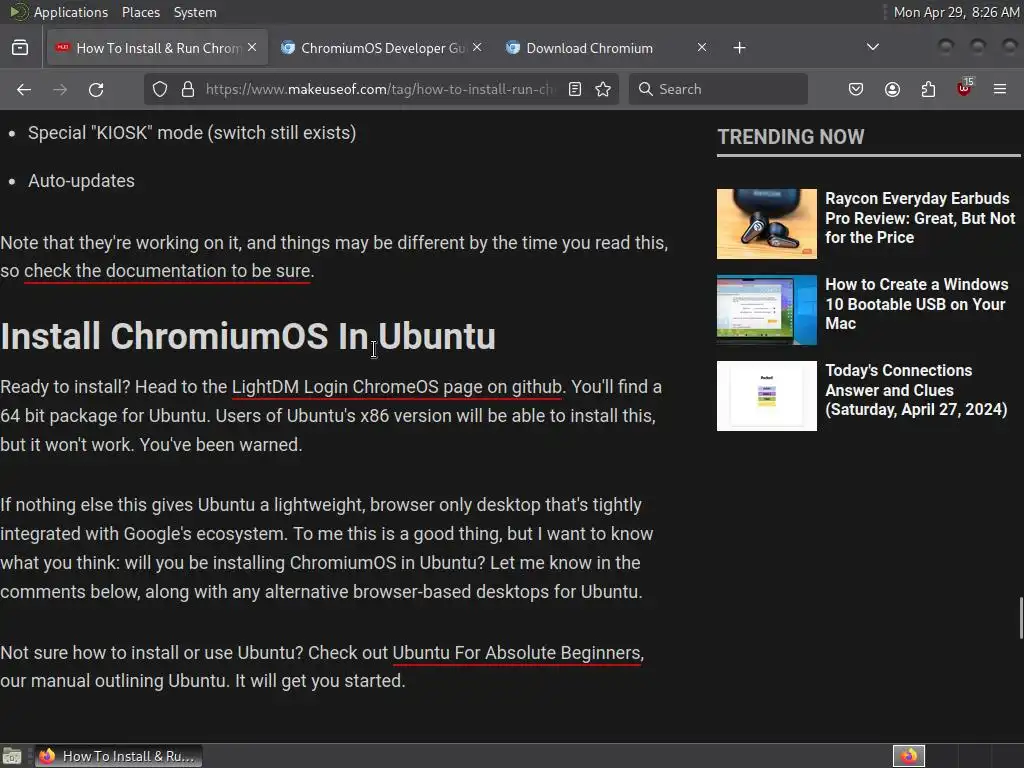Close the ChromiumOS Developer Guide tab
1024x768 pixels.
(477, 48)
